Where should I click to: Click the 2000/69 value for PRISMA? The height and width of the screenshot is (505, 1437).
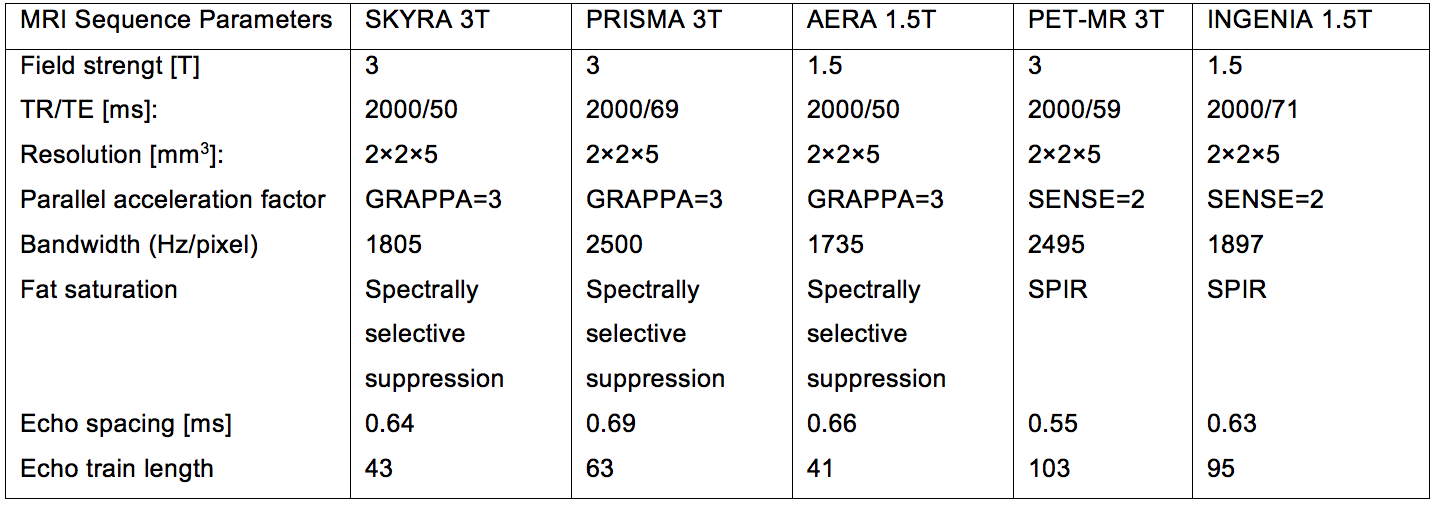point(632,109)
